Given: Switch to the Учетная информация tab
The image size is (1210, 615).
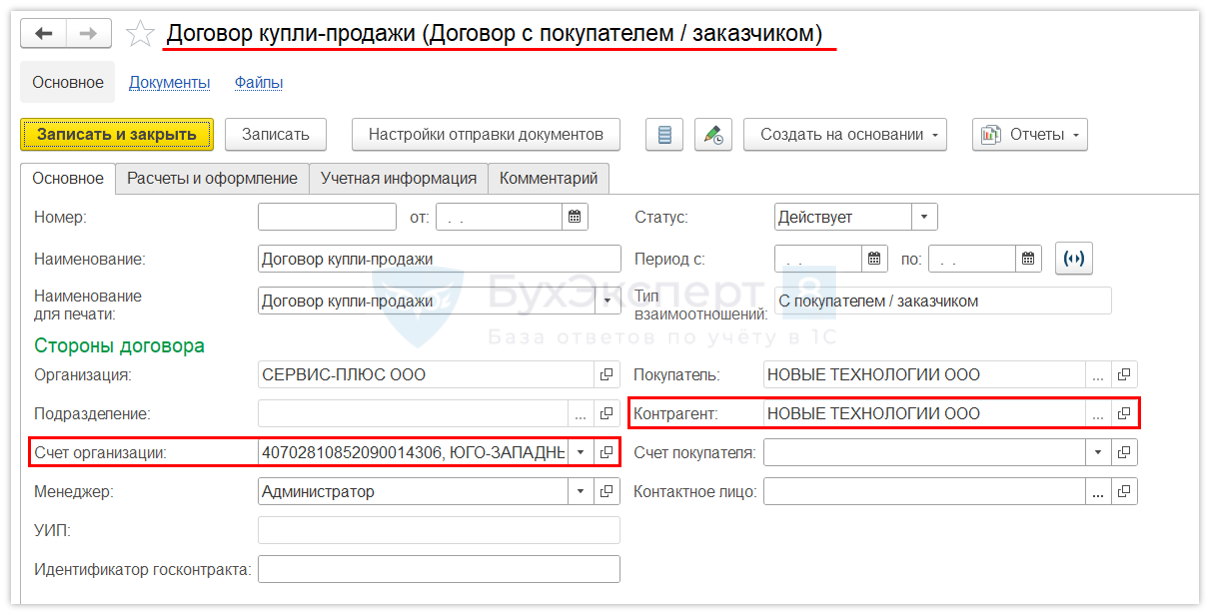Looking at the screenshot, I should [398, 179].
